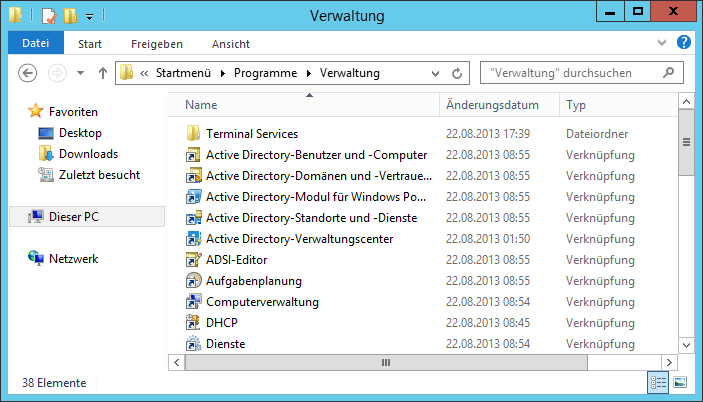This screenshot has width=703, height=402.
Task: Open the address bar history dropdown
Action: coord(435,73)
